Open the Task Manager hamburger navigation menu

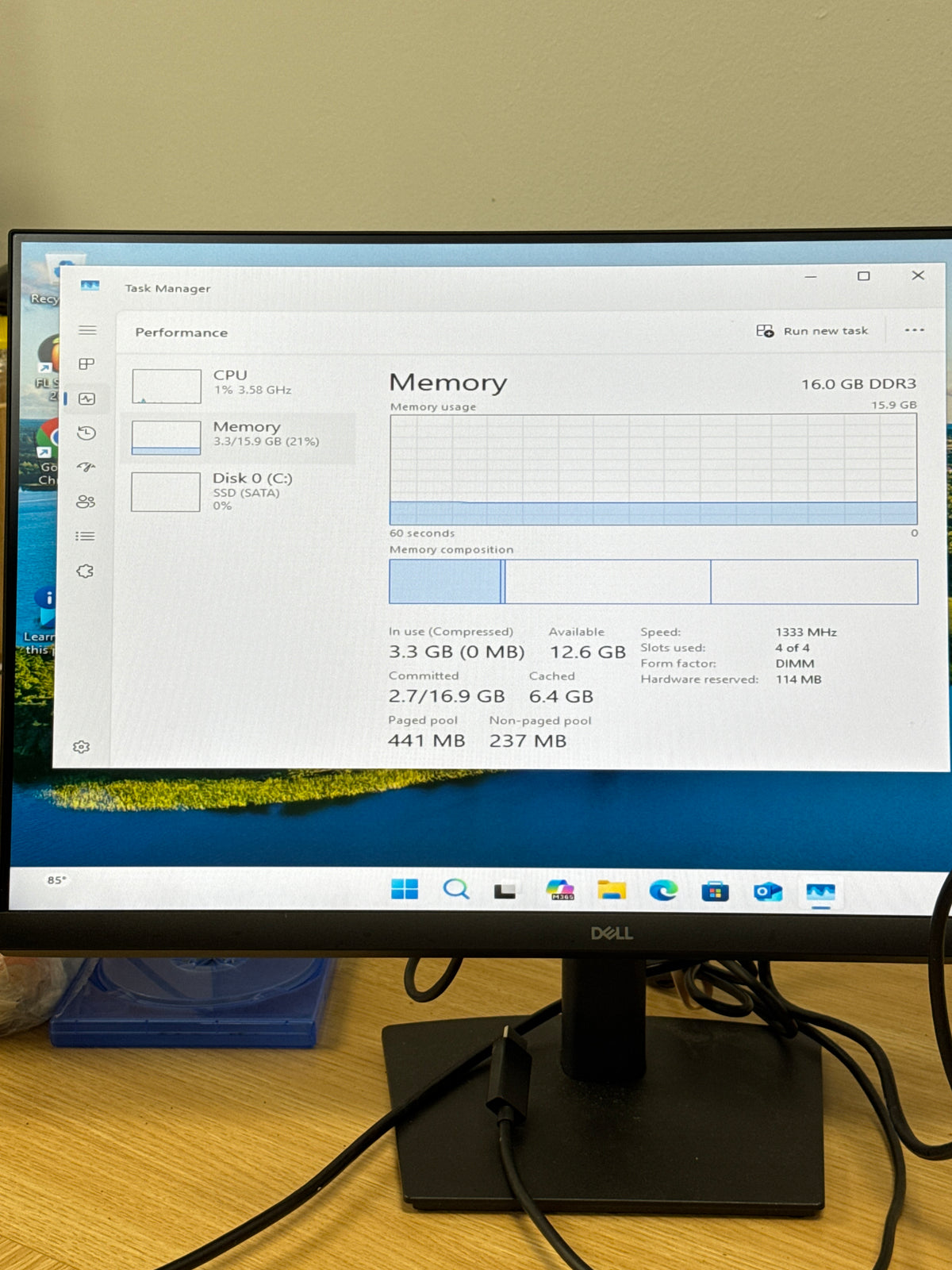pos(87,330)
